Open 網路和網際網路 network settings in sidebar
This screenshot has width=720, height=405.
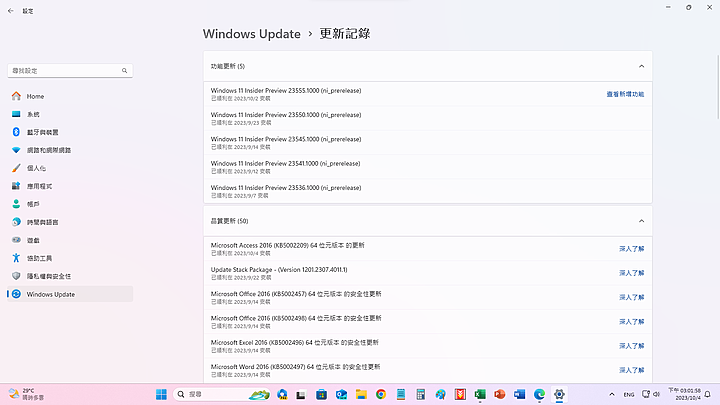click(x=70, y=150)
